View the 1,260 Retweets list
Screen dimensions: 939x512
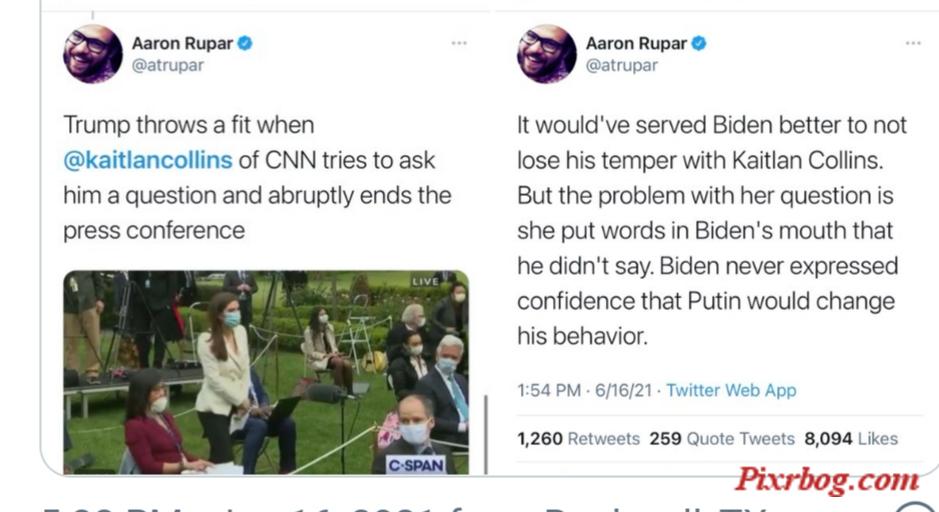pyautogui.click(x=578, y=439)
